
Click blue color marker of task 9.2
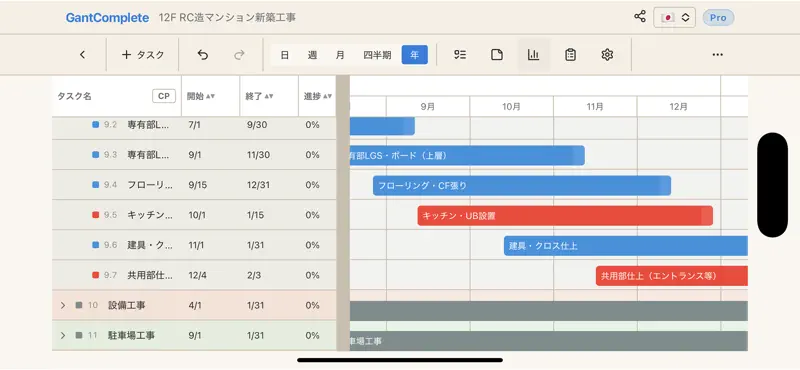tap(95, 125)
